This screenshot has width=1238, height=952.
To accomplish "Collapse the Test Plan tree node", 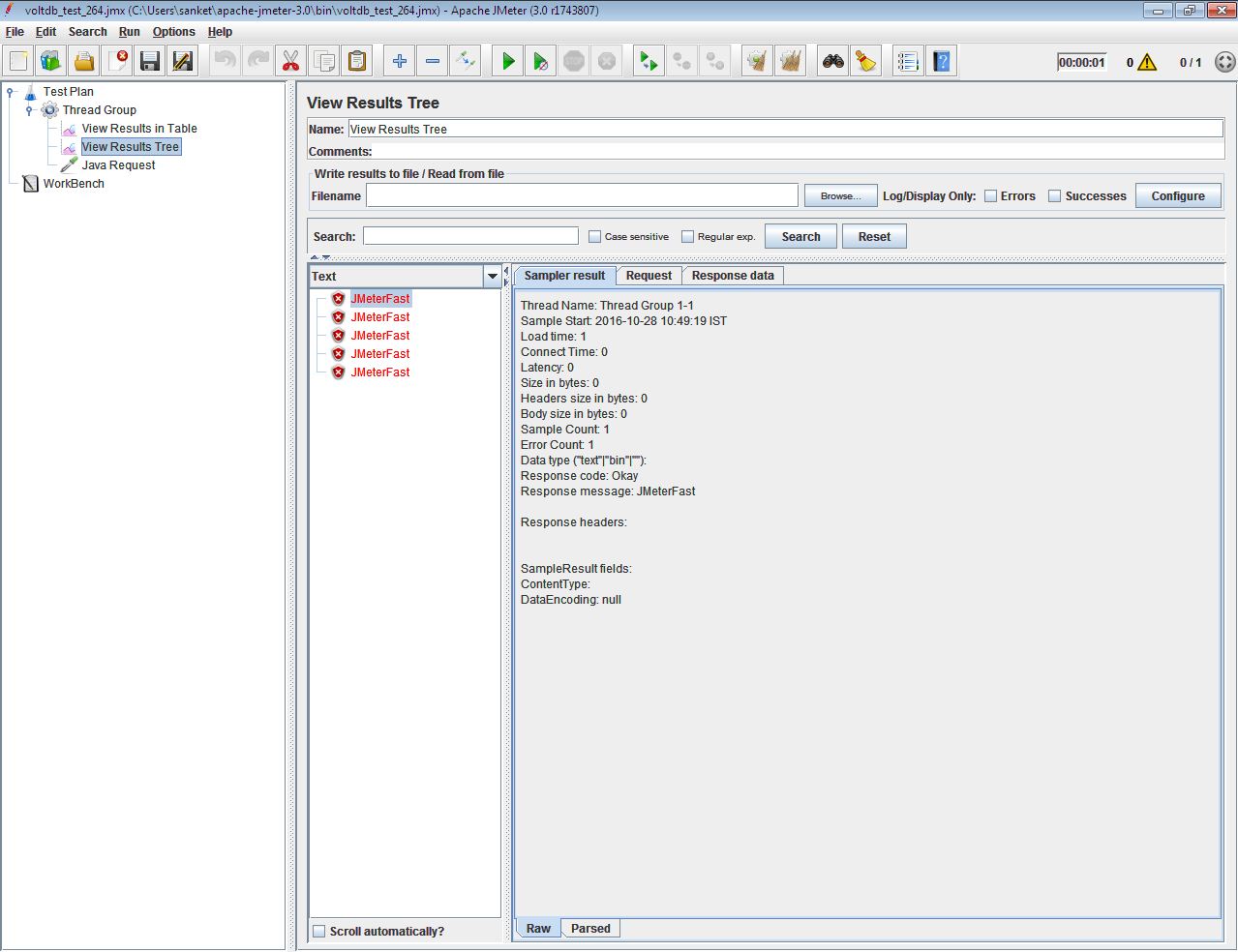I will pyautogui.click(x=11, y=92).
